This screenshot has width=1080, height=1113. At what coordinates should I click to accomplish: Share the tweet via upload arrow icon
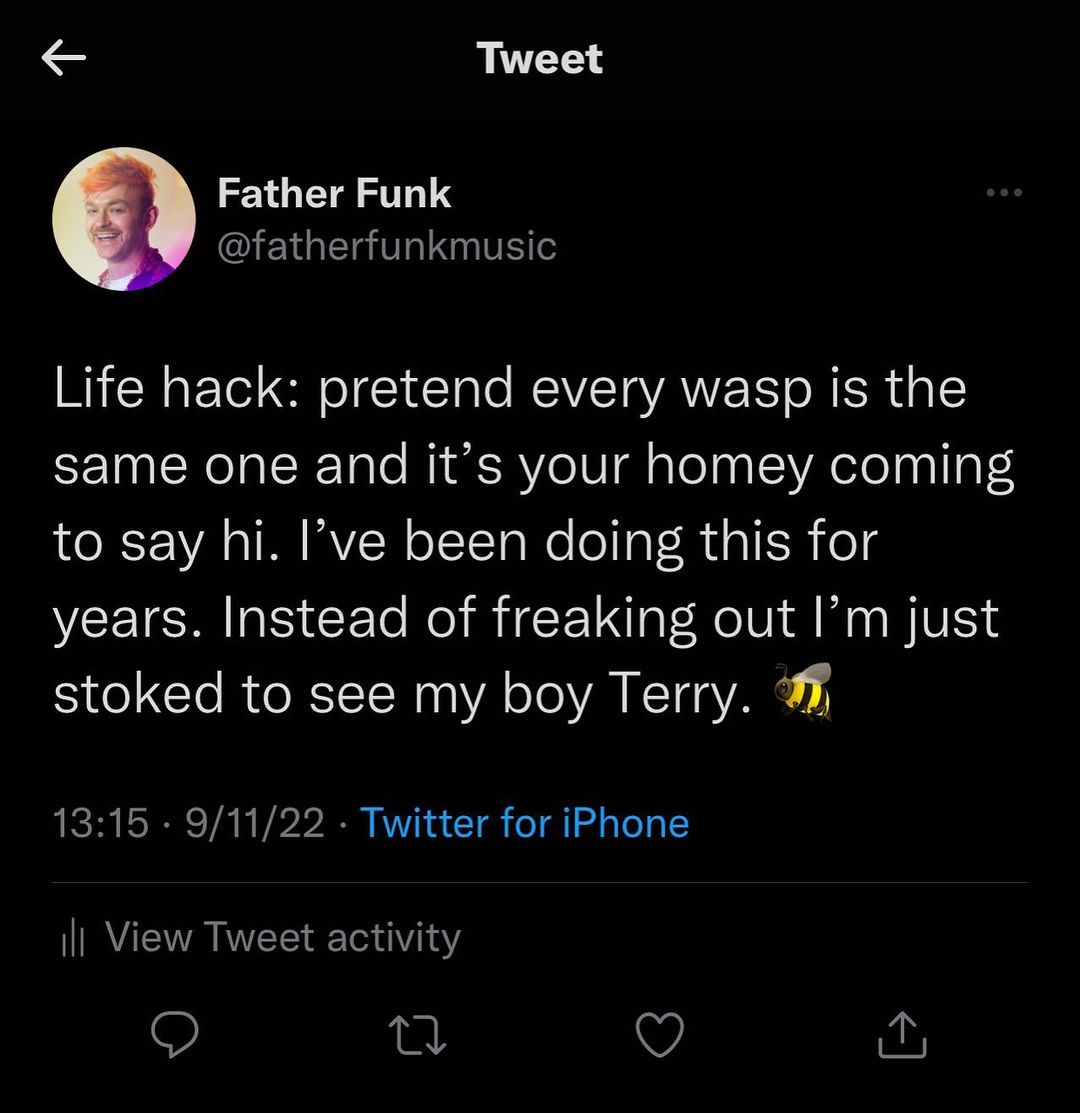[x=903, y=1035]
